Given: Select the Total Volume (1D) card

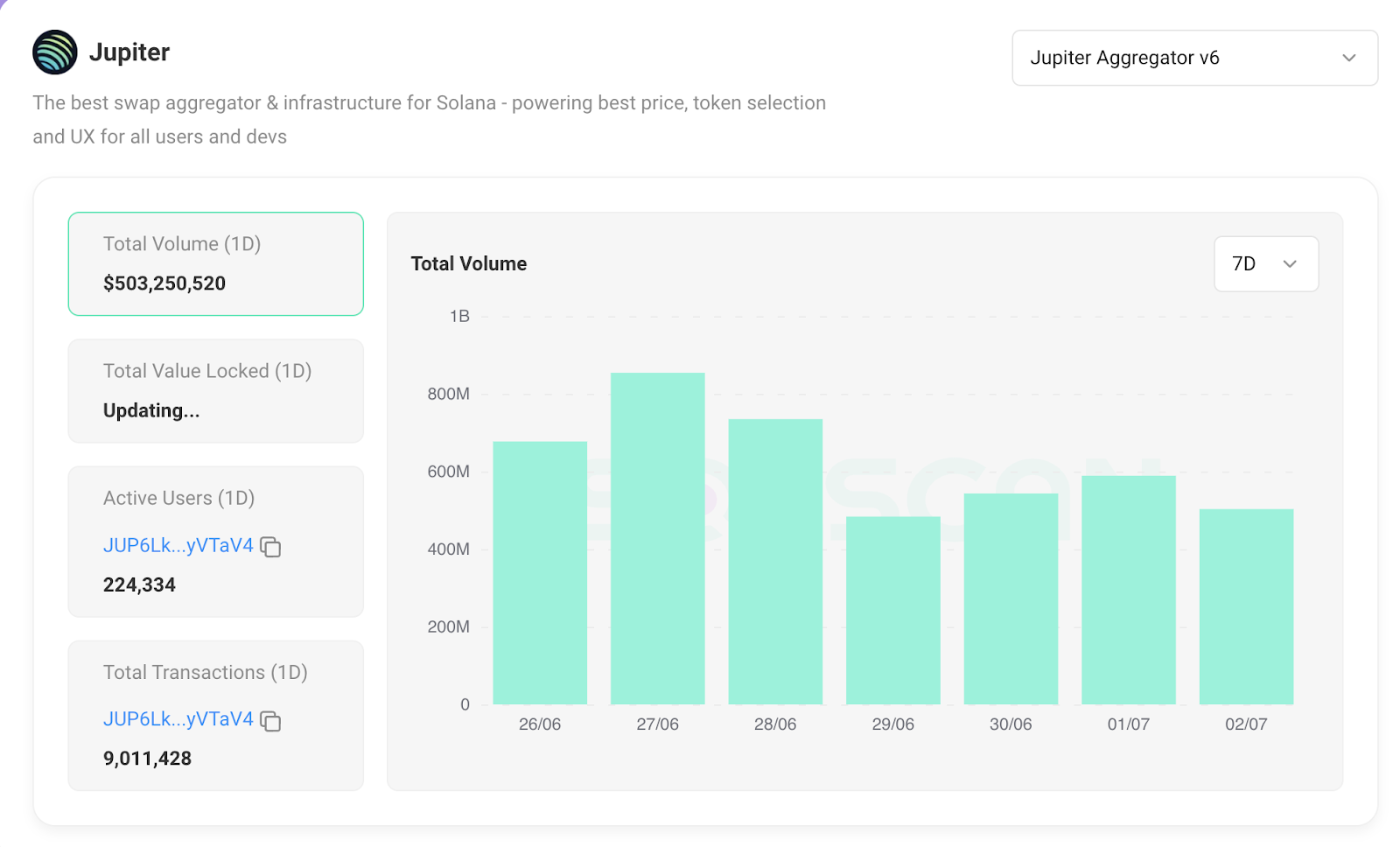Looking at the screenshot, I should pos(216,263).
